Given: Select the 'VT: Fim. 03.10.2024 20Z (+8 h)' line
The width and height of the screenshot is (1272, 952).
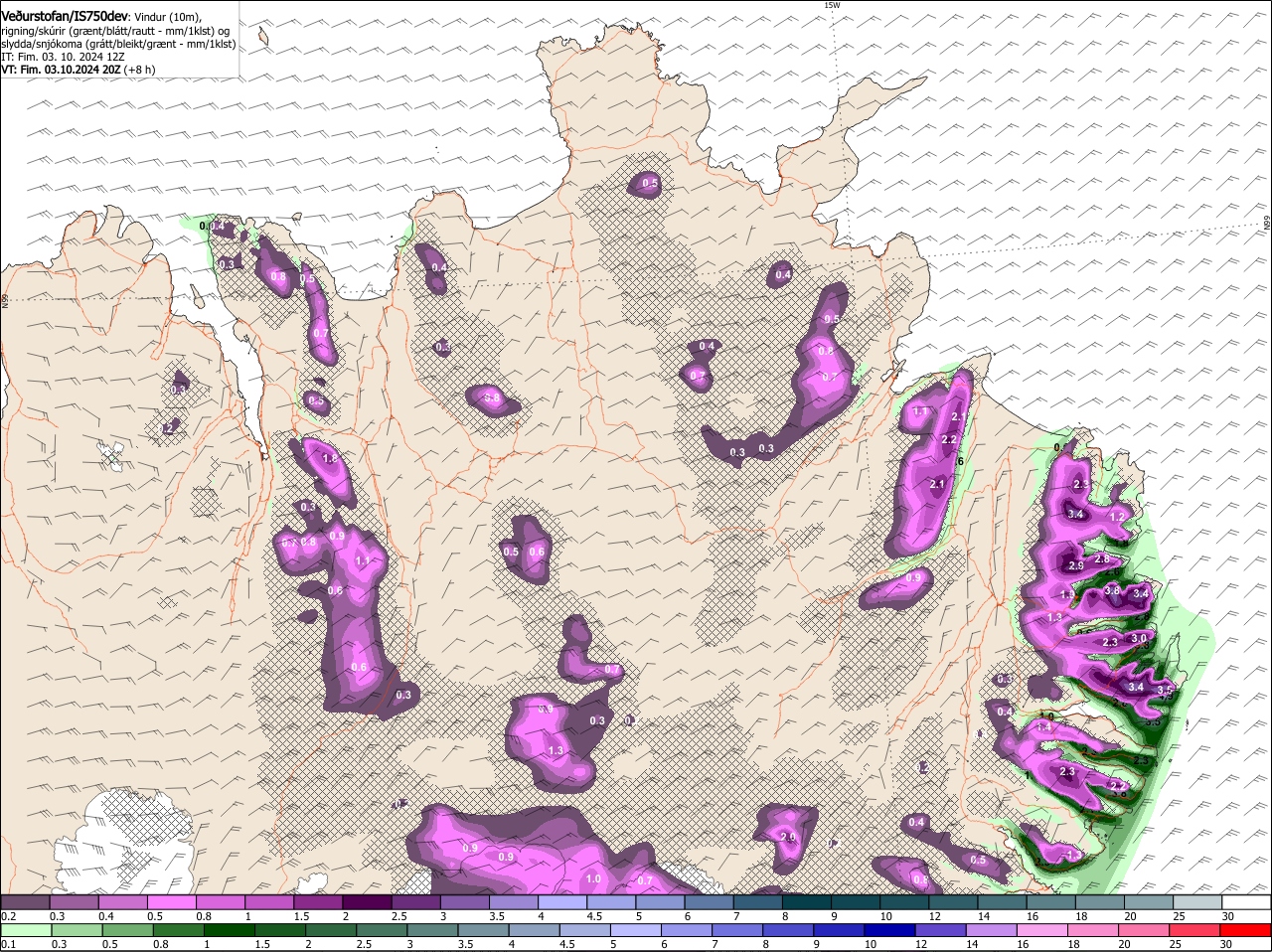Looking at the screenshot, I should coord(79,70).
